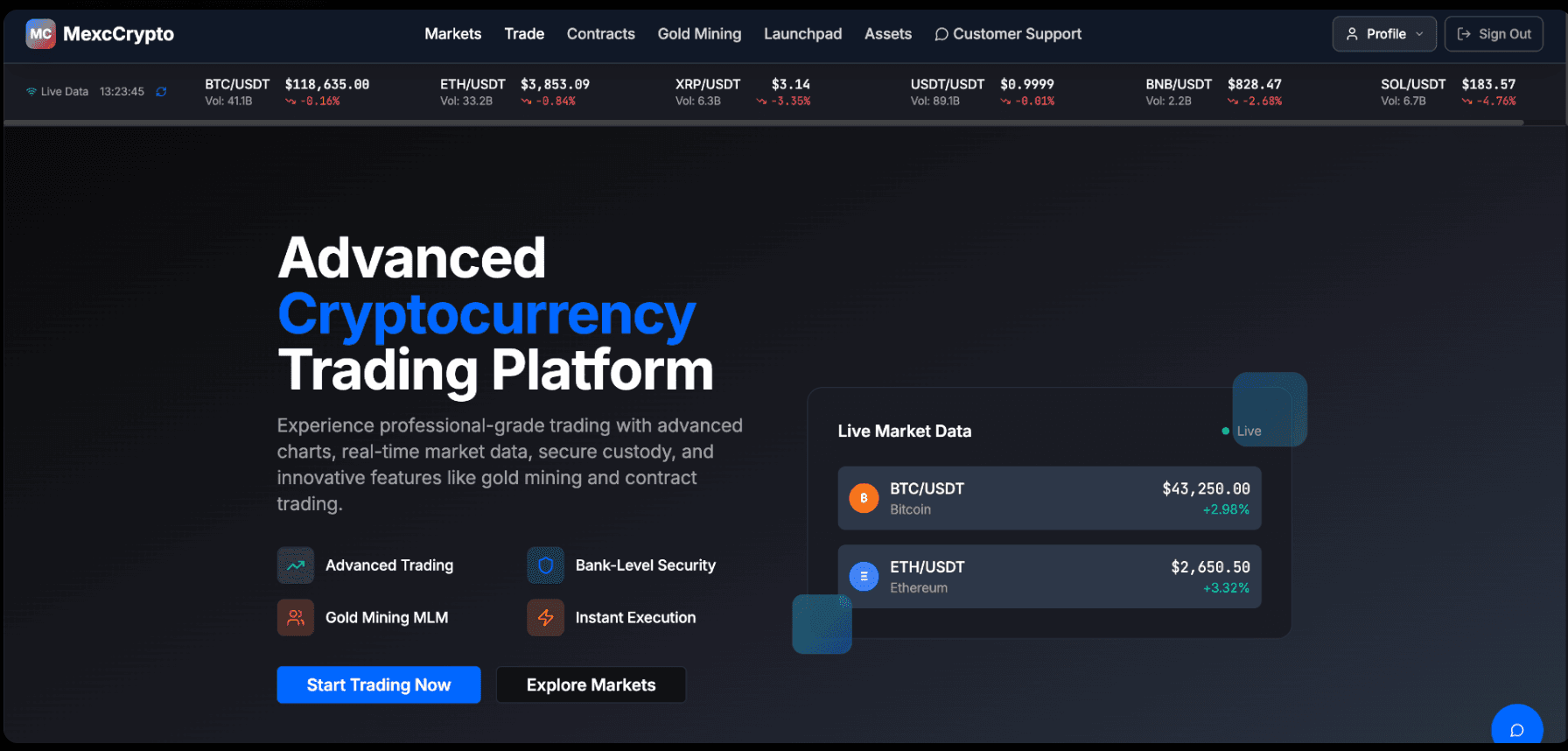Open the Trade menu item
This screenshot has height=751, width=1568.
524,34
